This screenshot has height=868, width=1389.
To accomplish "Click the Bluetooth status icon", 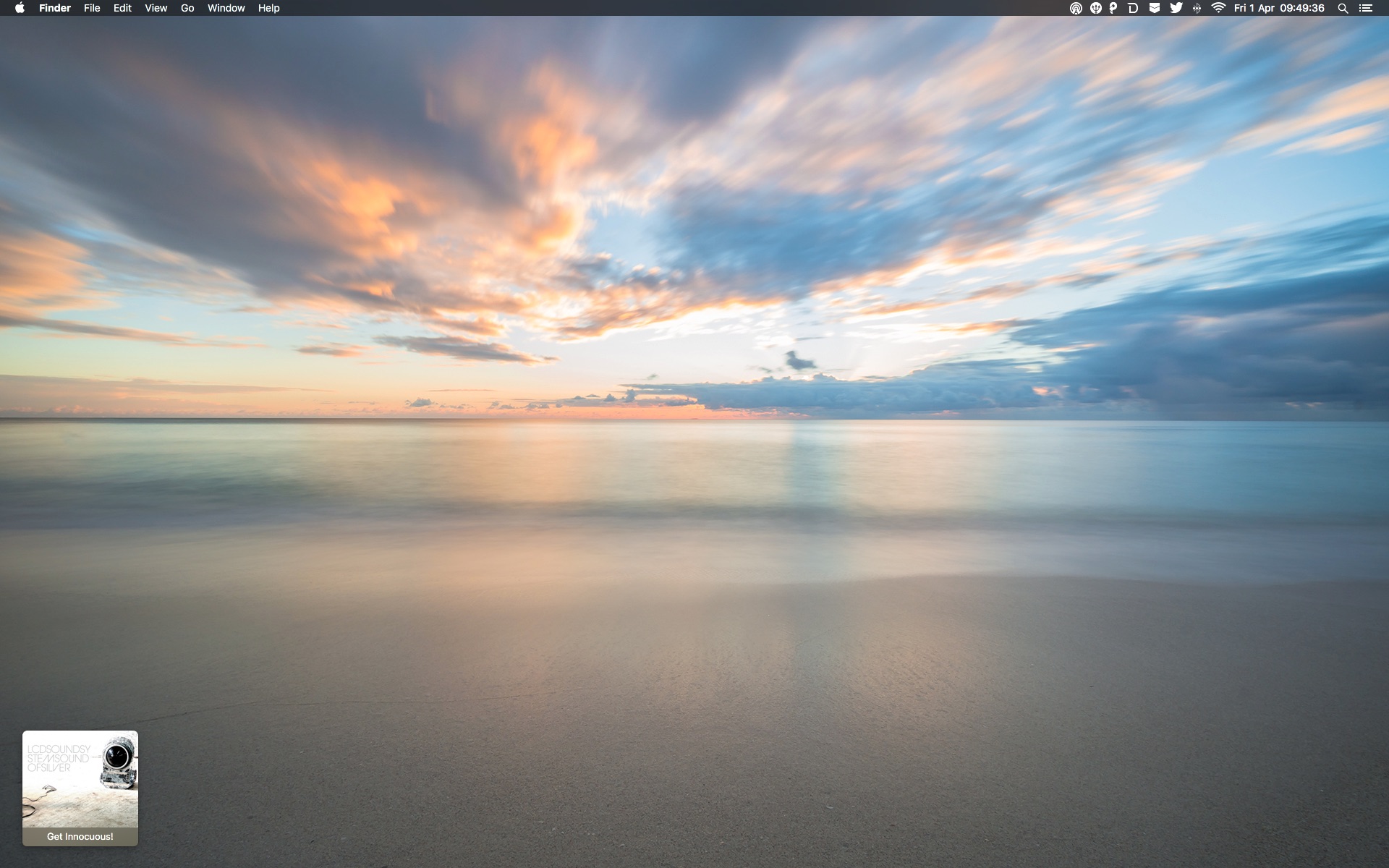I will click(1197, 8).
